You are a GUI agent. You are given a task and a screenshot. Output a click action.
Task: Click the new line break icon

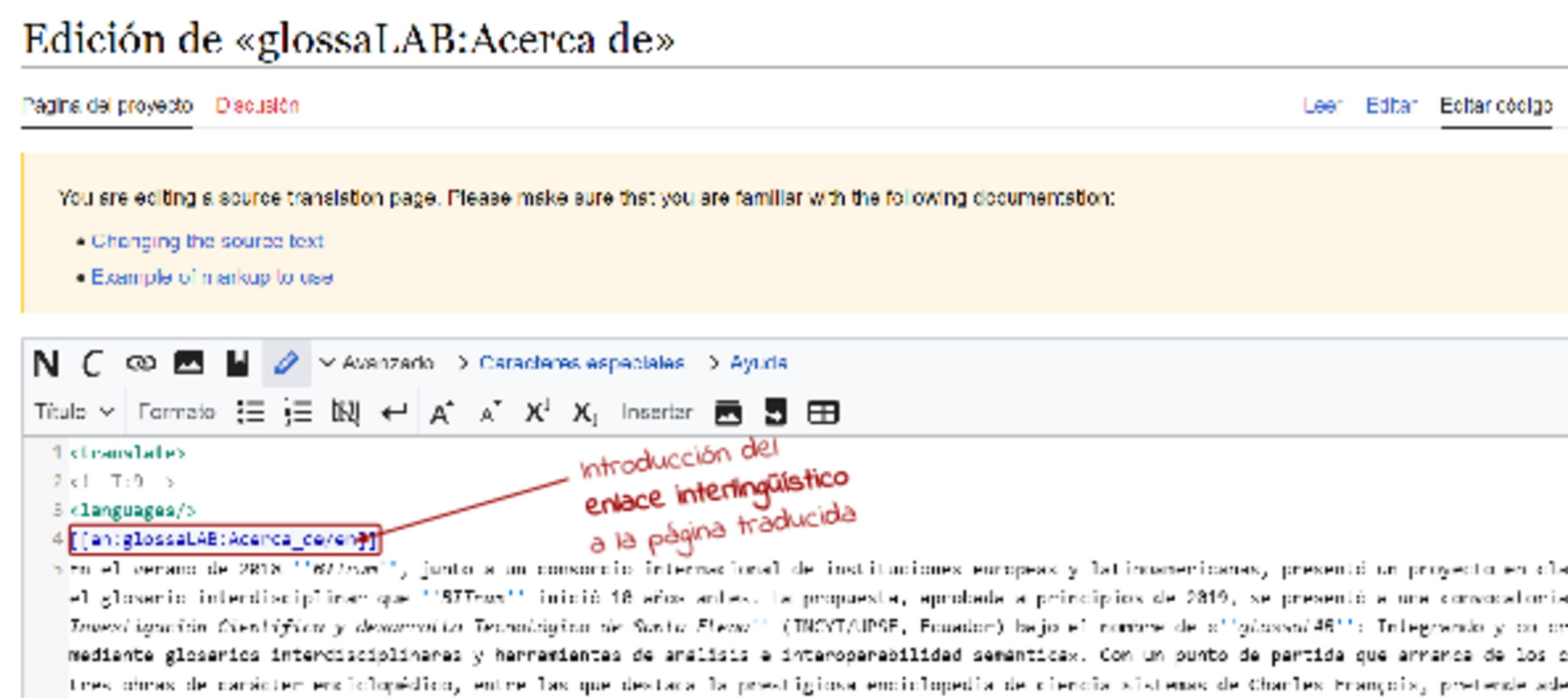(x=394, y=412)
